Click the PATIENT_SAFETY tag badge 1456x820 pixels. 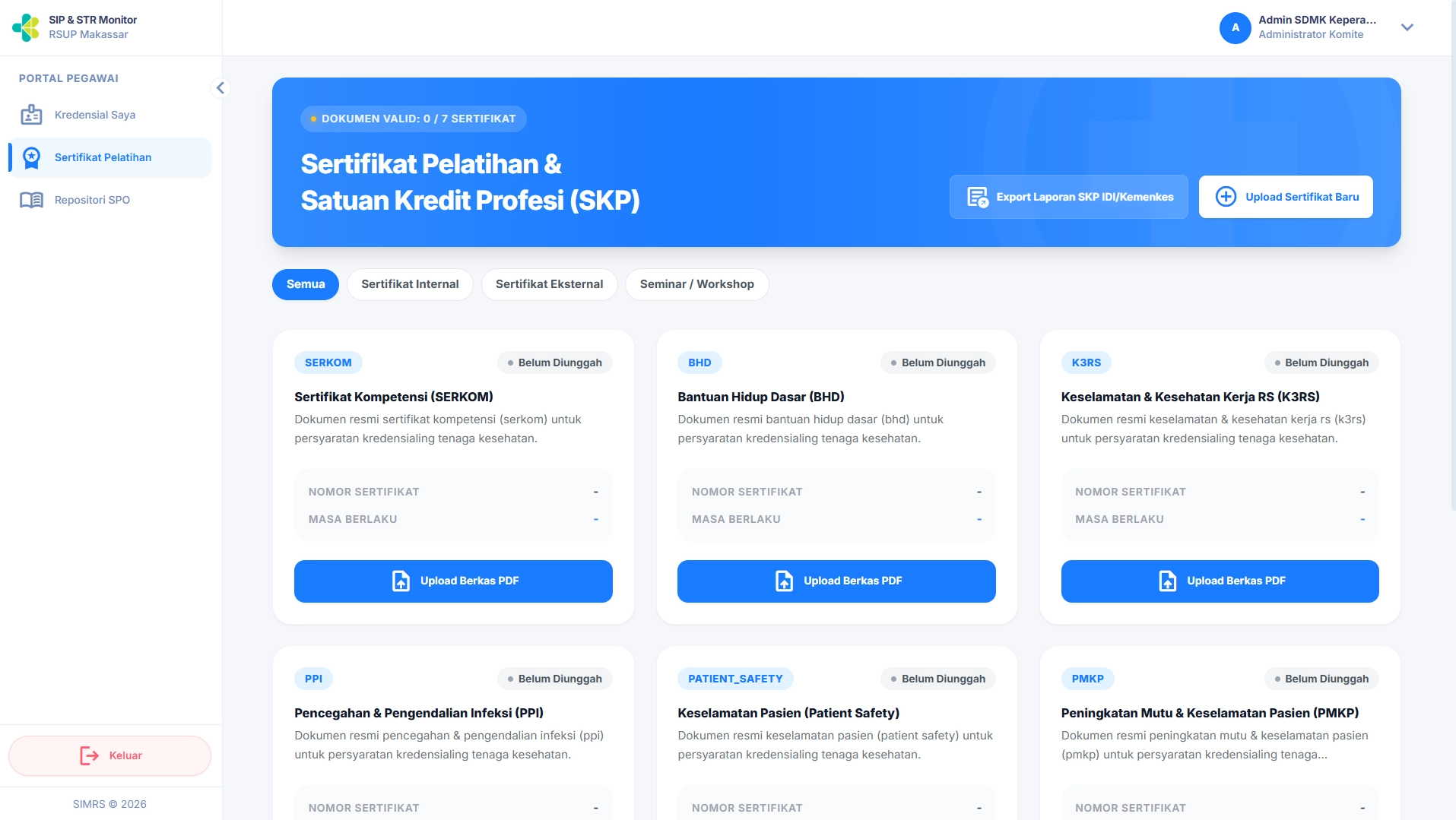pos(735,679)
